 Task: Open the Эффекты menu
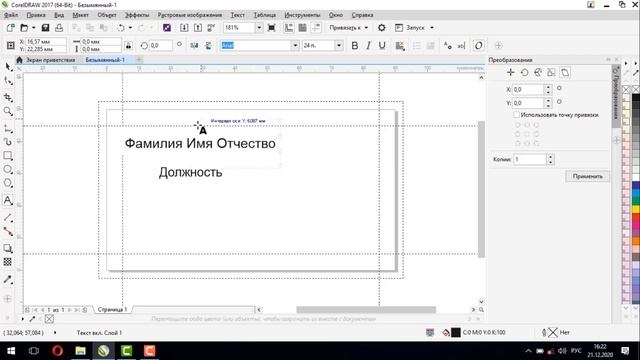137,15
